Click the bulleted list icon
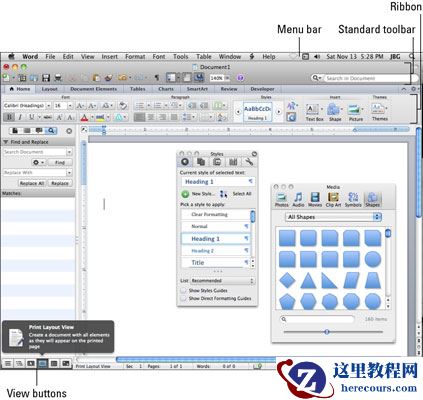The width and height of the screenshot is (423, 400). (140, 106)
